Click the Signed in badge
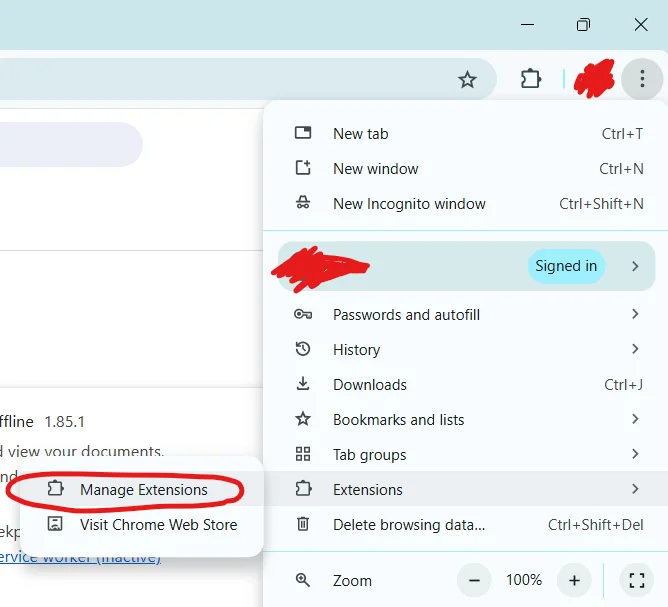Screen dimensions: 668x607 click(x=566, y=266)
